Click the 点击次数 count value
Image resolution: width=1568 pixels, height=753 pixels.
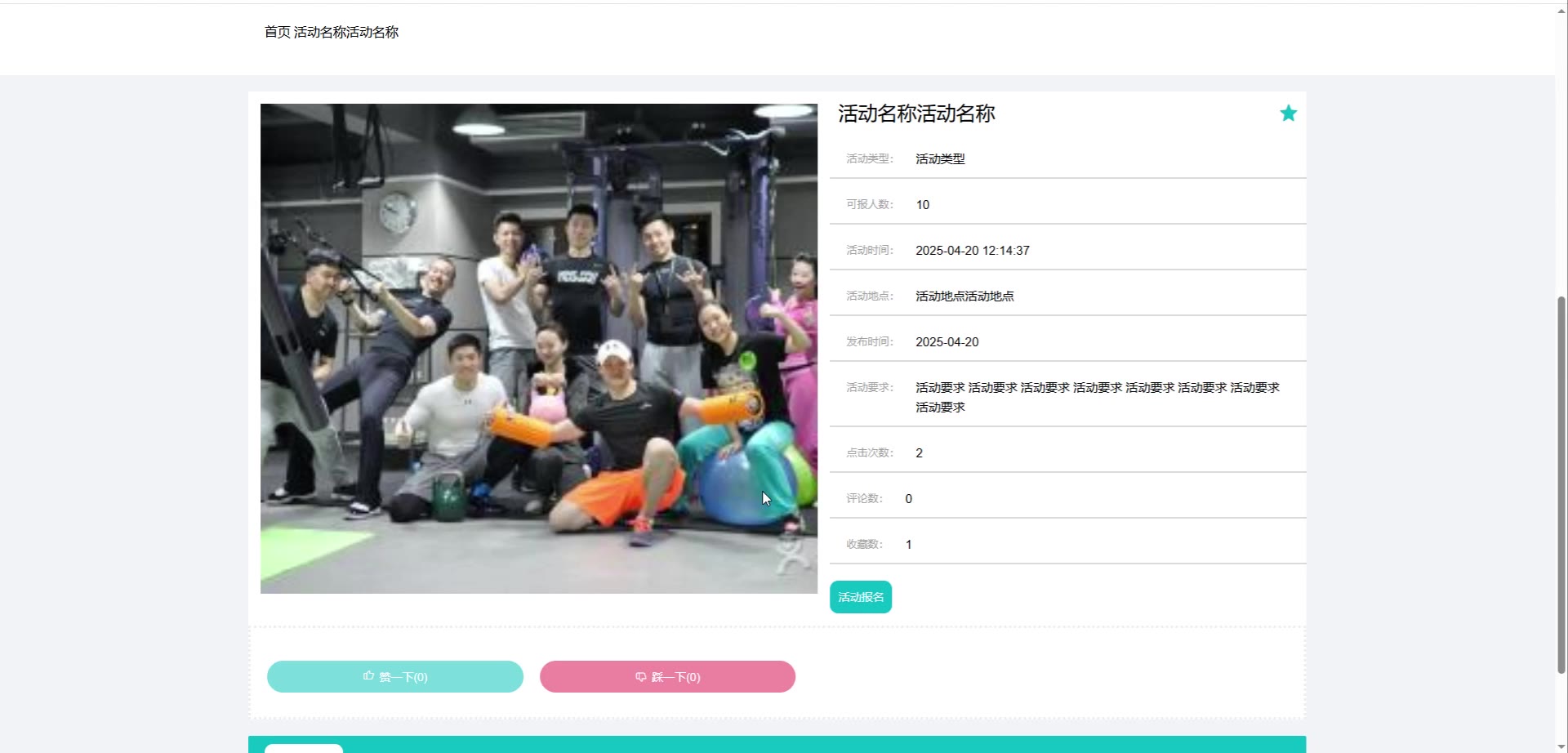pos(920,453)
